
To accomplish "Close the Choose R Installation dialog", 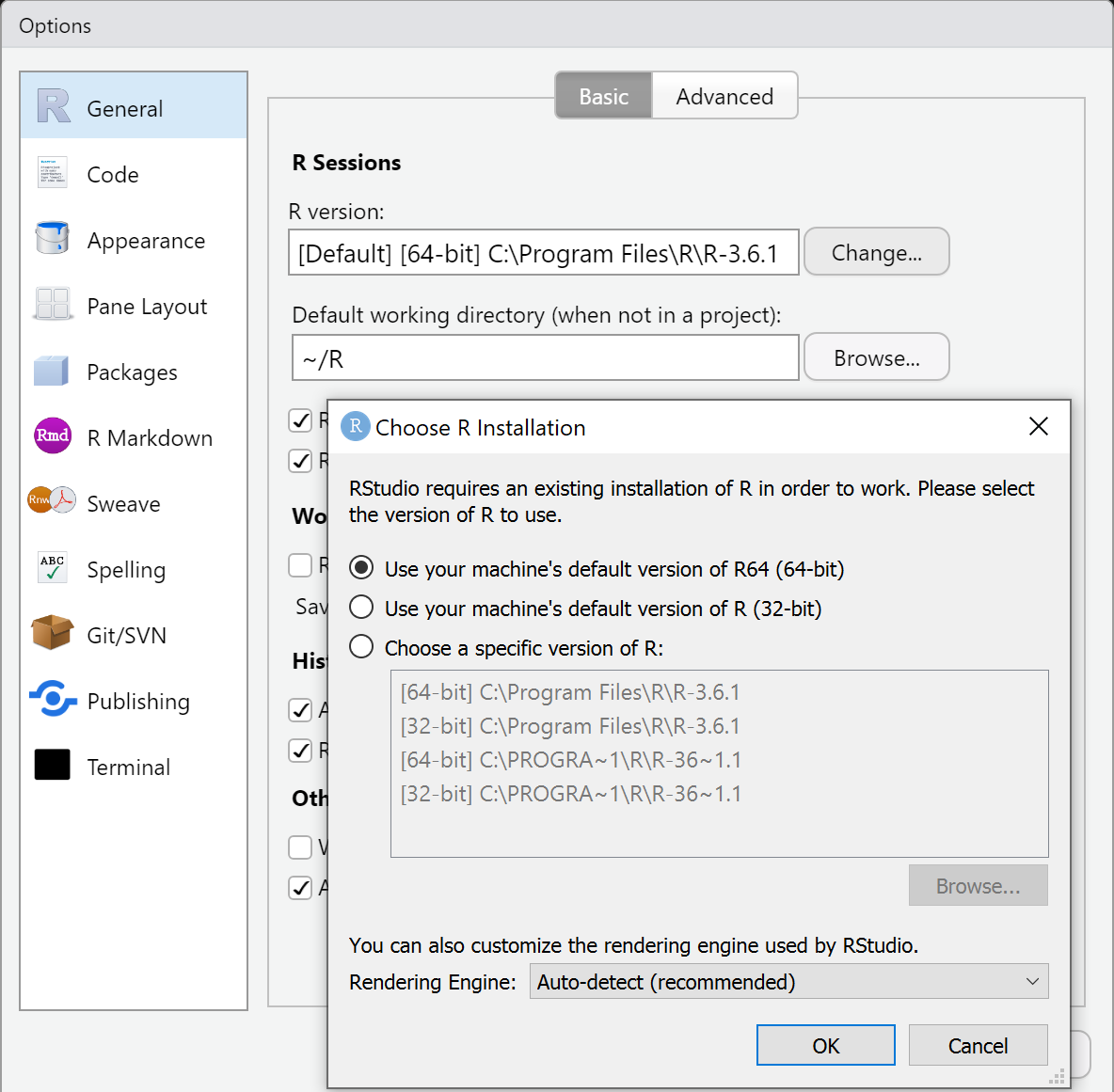I will click(x=1038, y=426).
